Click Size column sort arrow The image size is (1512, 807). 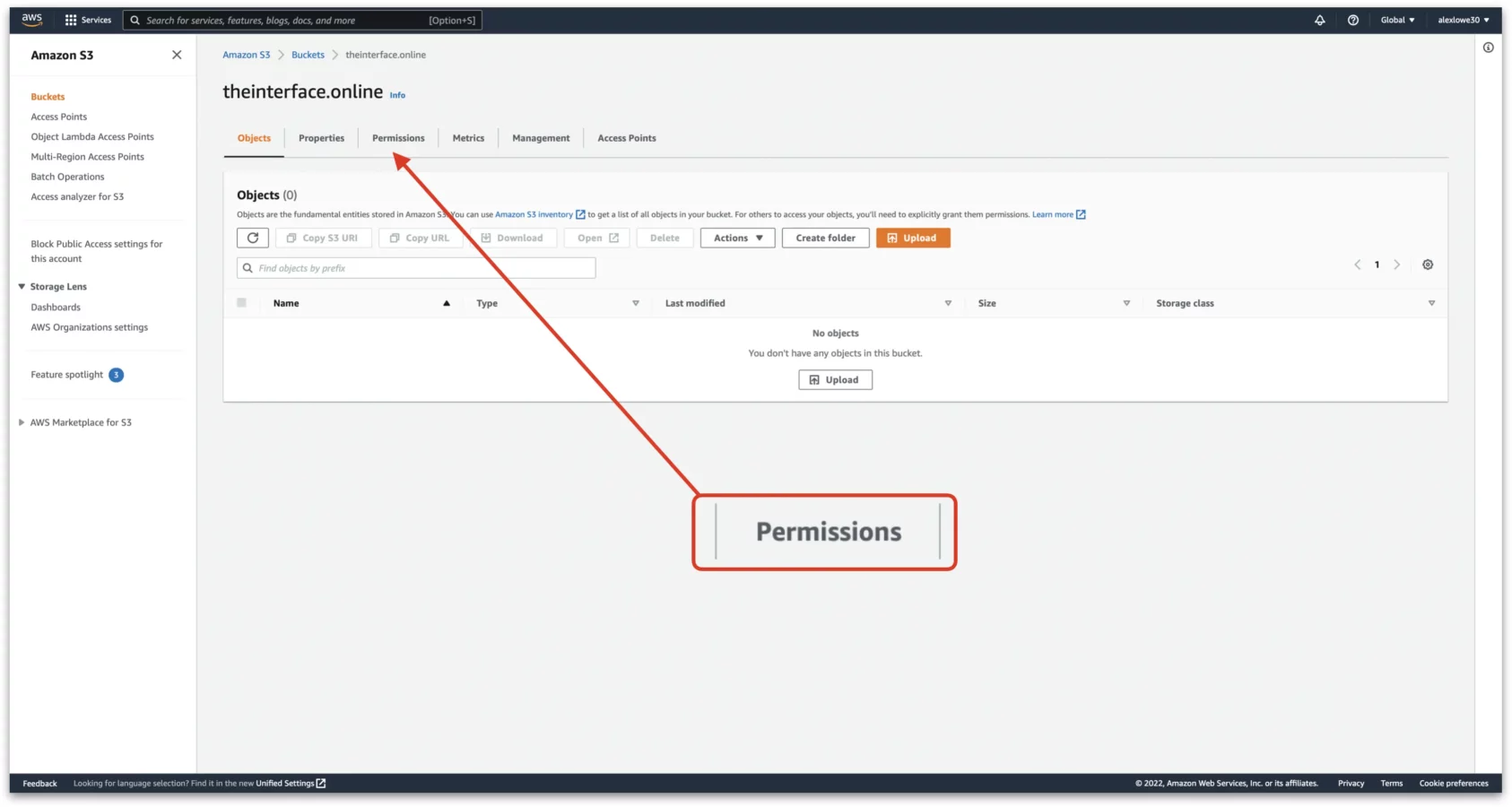coord(1126,303)
